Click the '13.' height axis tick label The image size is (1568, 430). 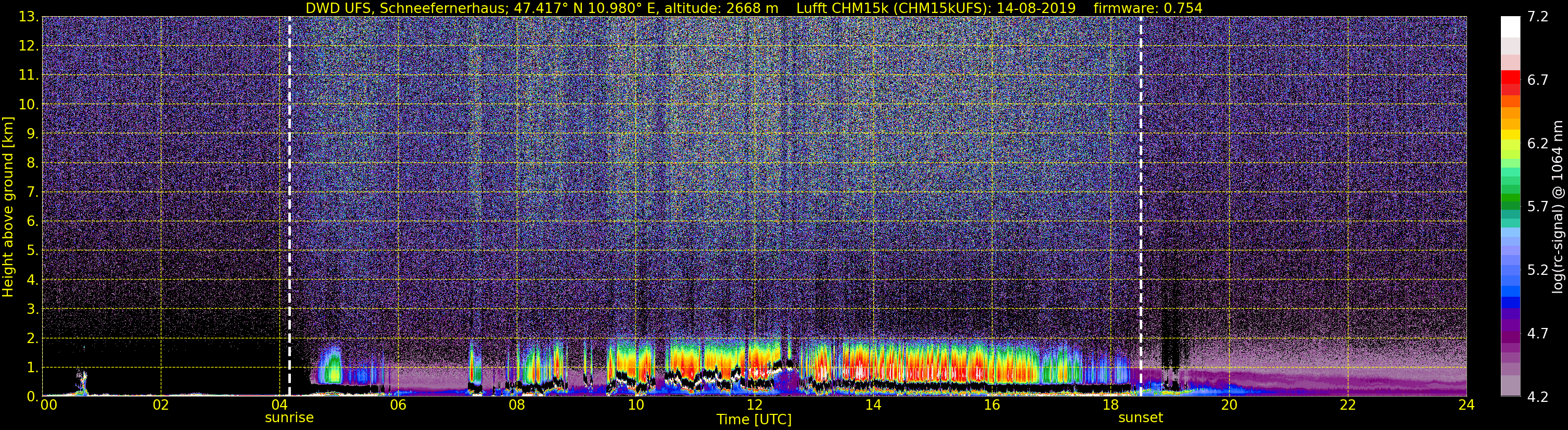pyautogui.click(x=29, y=17)
